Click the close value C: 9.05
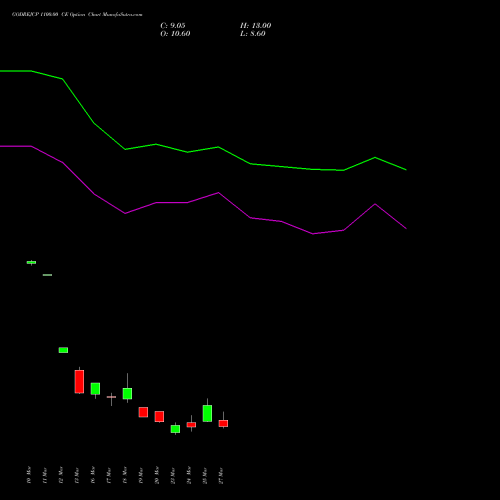Viewport: 500px width, 500px height. coord(173,26)
